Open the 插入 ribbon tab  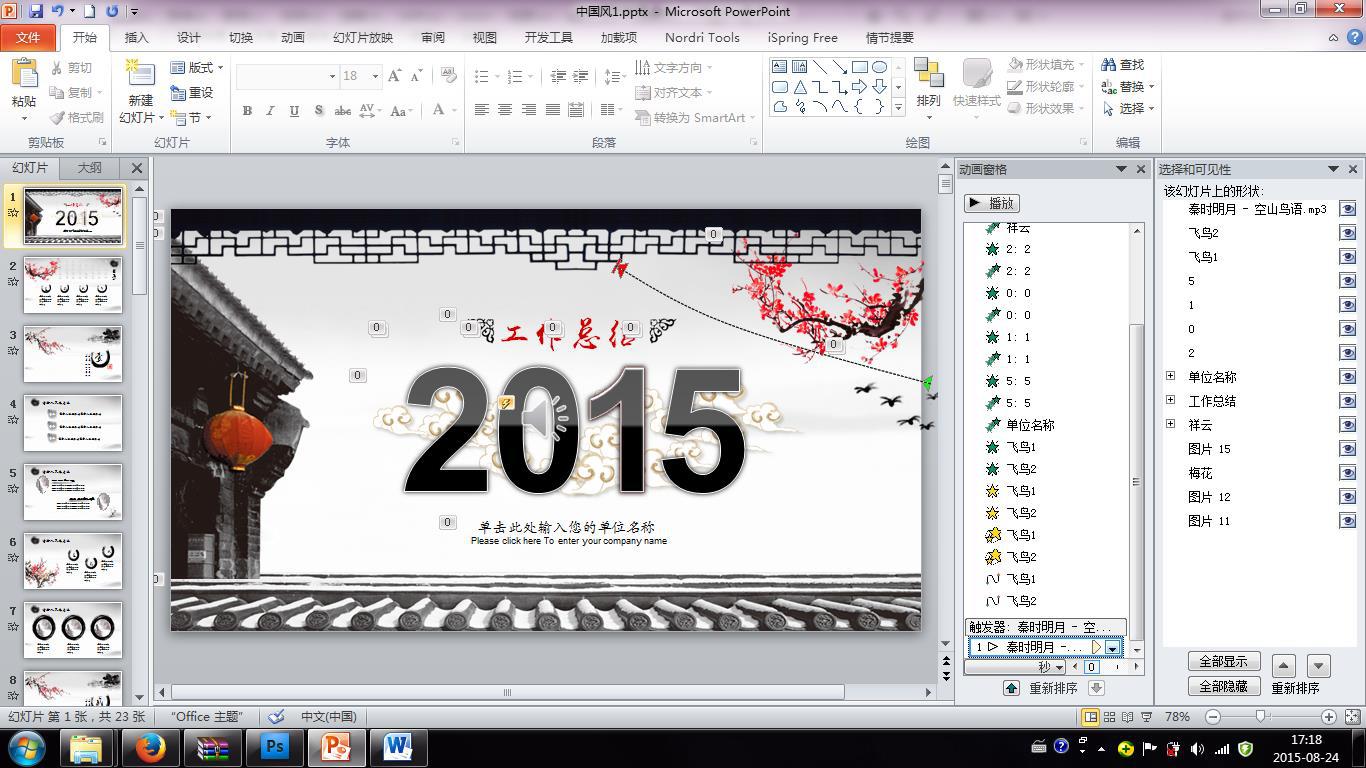pos(136,37)
